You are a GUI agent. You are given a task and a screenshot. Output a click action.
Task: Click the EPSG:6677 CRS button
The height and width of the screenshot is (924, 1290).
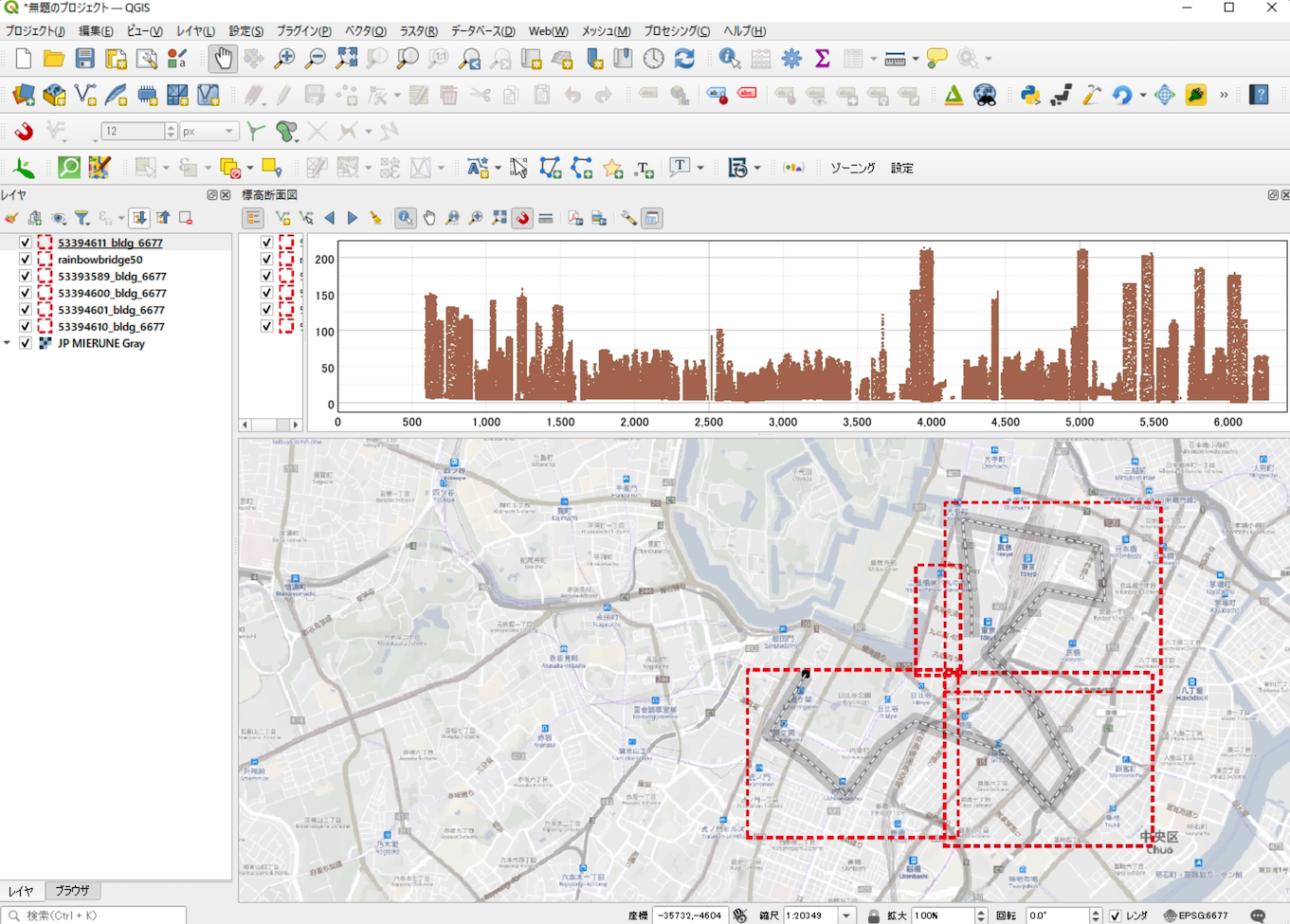coord(1195,915)
